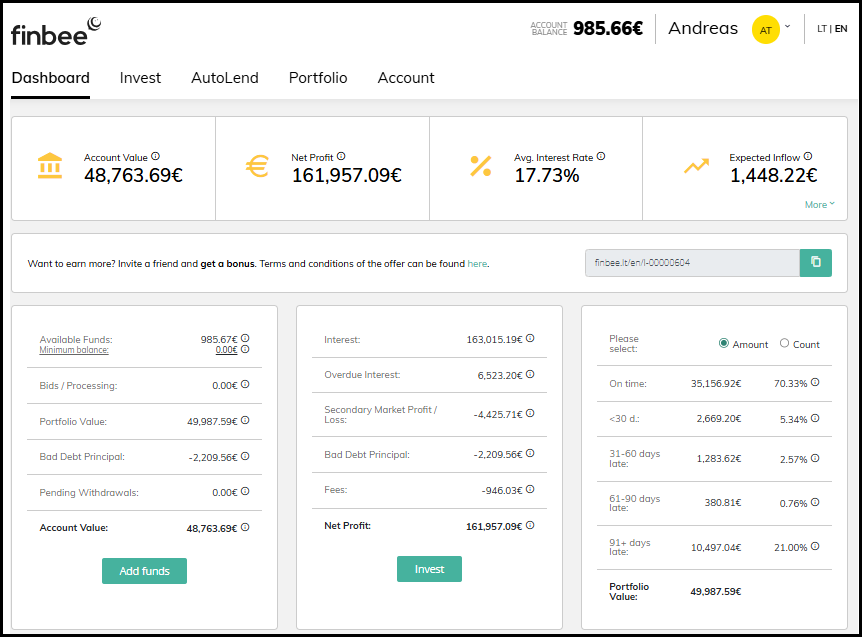Viewport: 862px width, 637px height.
Task: Expand the More section under Expected Inflow
Action: click(819, 205)
